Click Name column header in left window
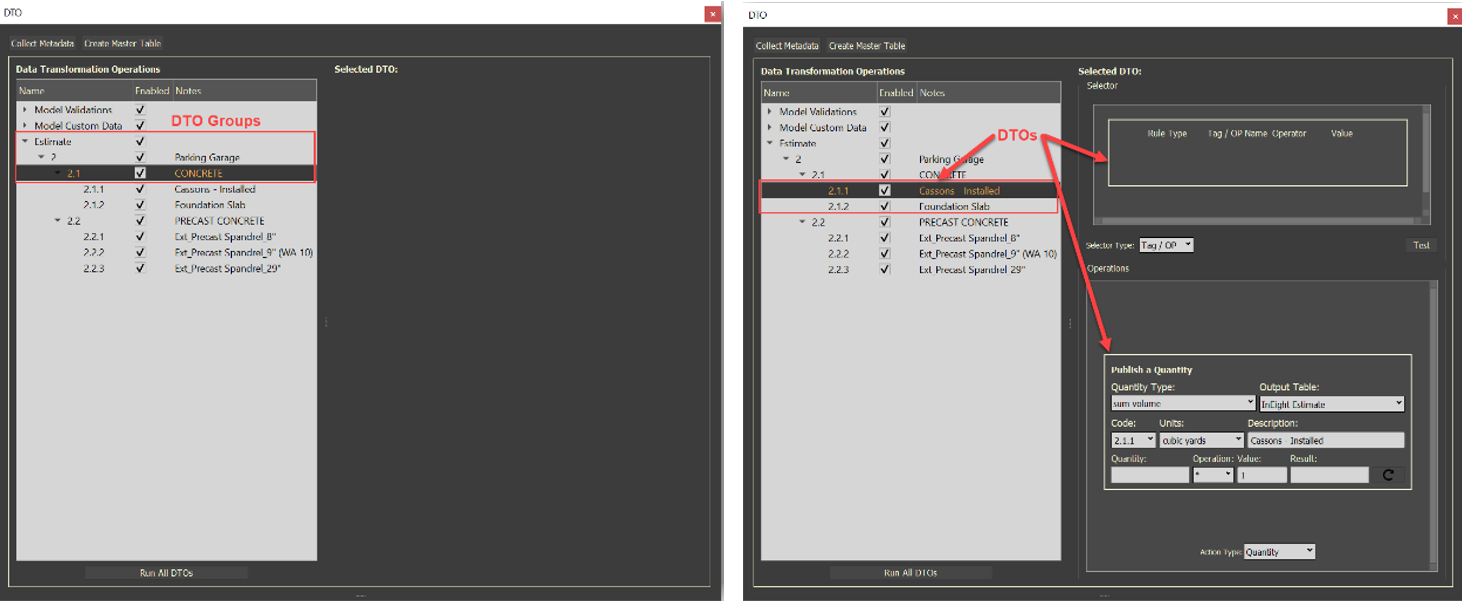1462x602 pixels. click(75, 91)
